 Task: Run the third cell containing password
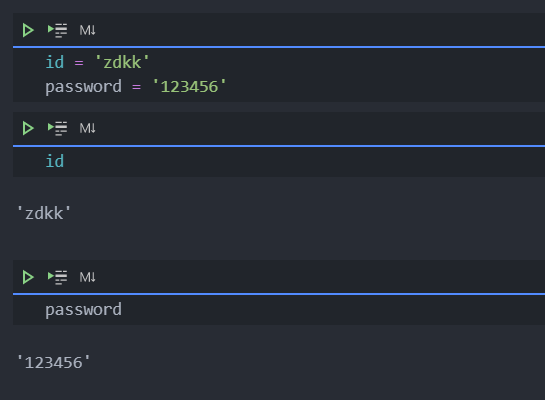point(28,277)
